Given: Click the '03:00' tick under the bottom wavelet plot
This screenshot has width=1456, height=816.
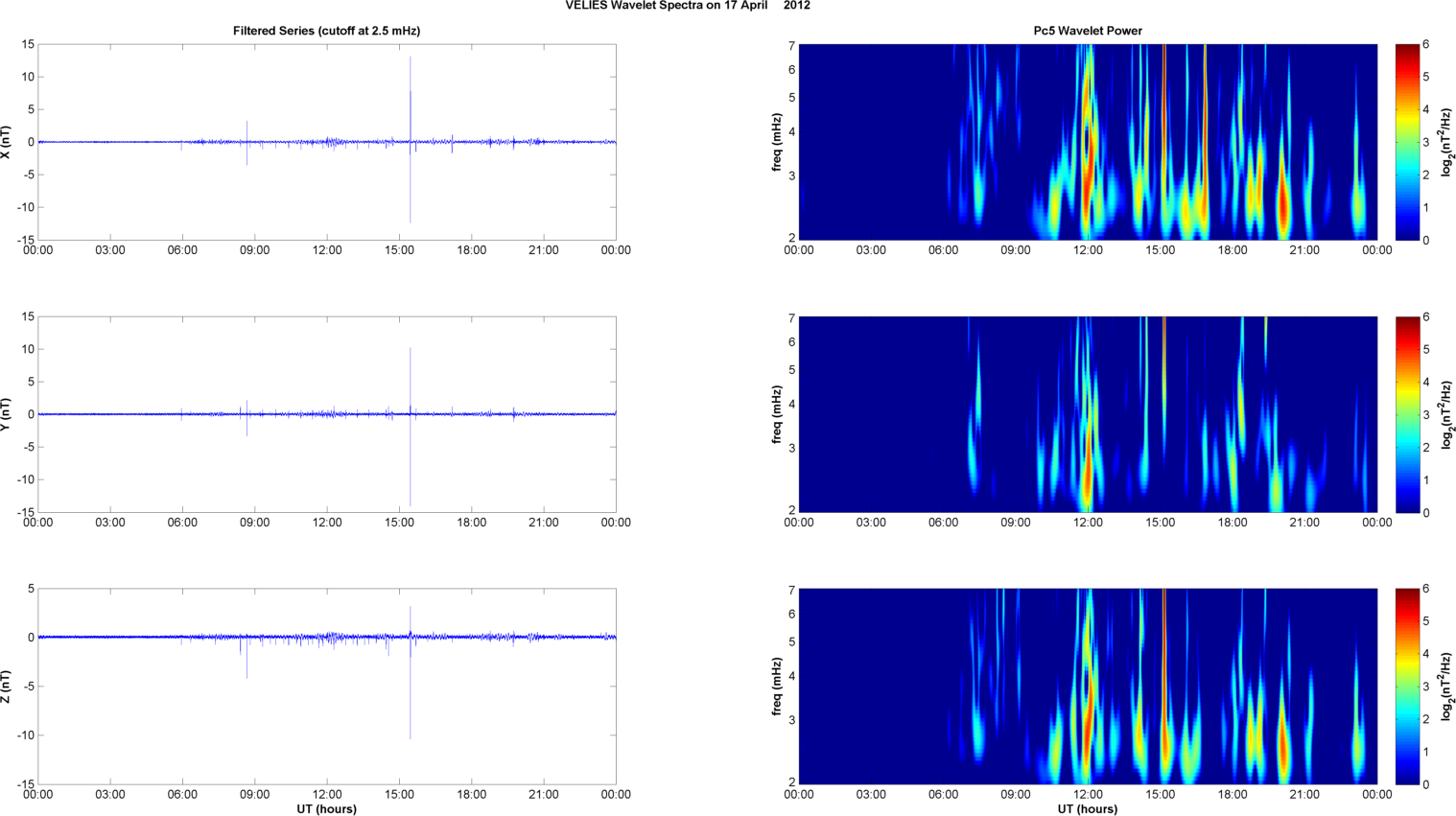Looking at the screenshot, I should [871, 794].
